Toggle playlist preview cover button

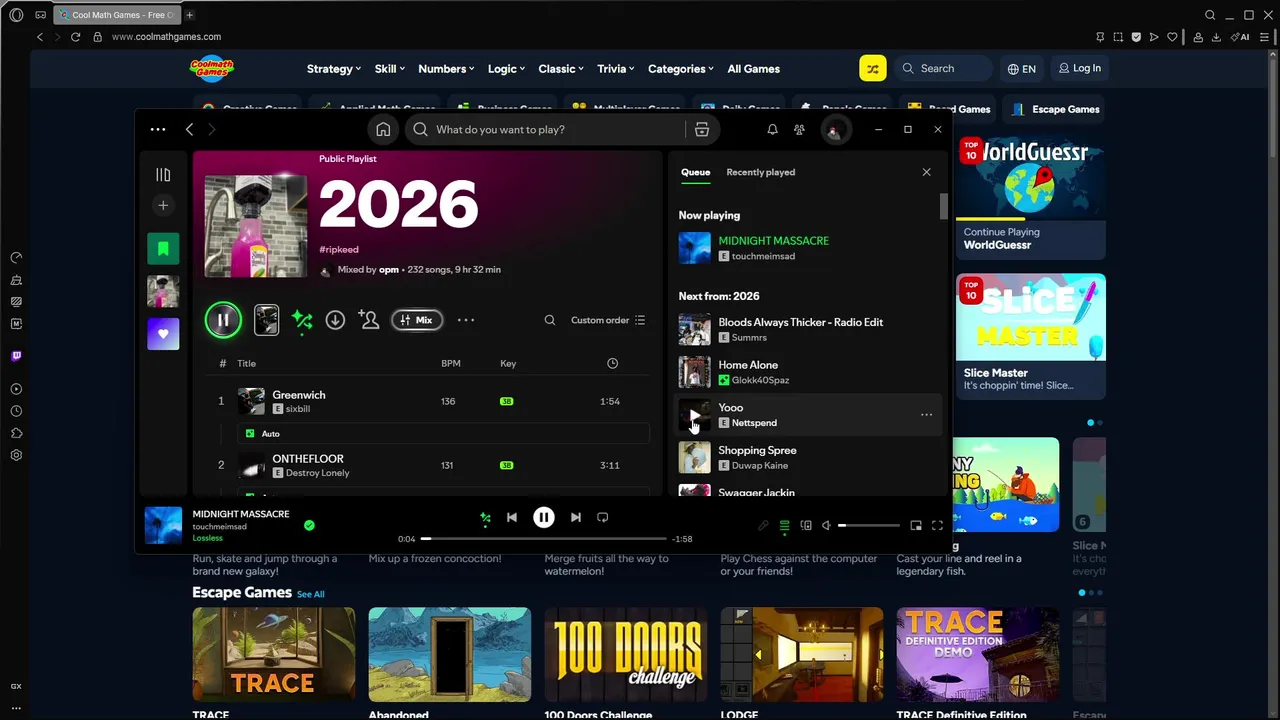pyautogui.click(x=266, y=320)
